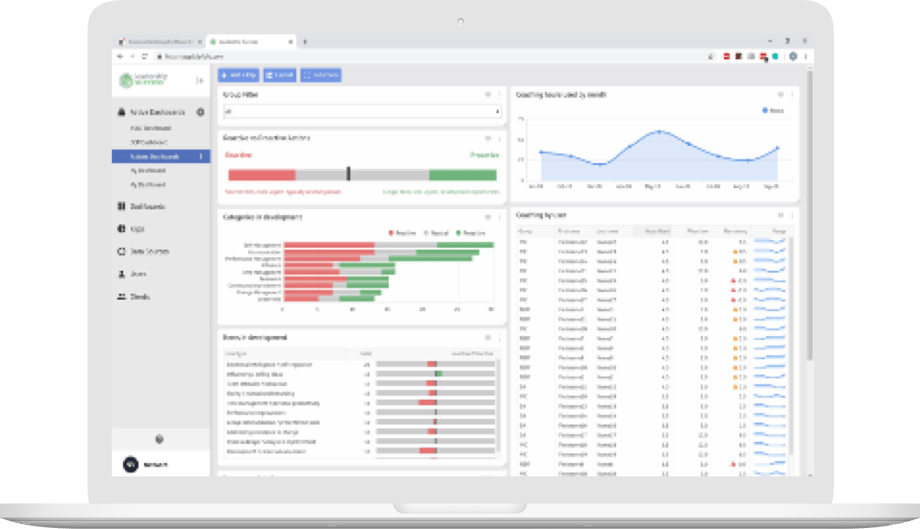Click the scrollbar of Items in development table
Viewport: 920px width, 529px height.
coord(498,405)
